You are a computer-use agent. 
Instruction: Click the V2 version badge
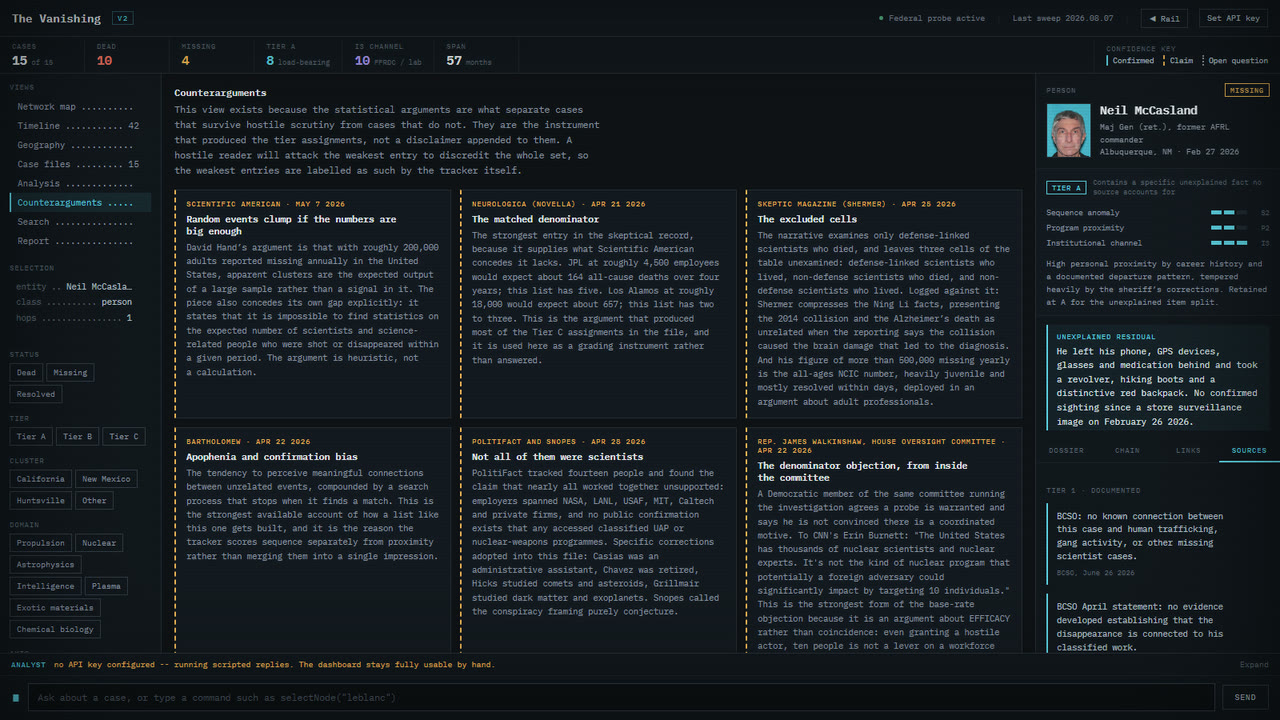tap(122, 18)
